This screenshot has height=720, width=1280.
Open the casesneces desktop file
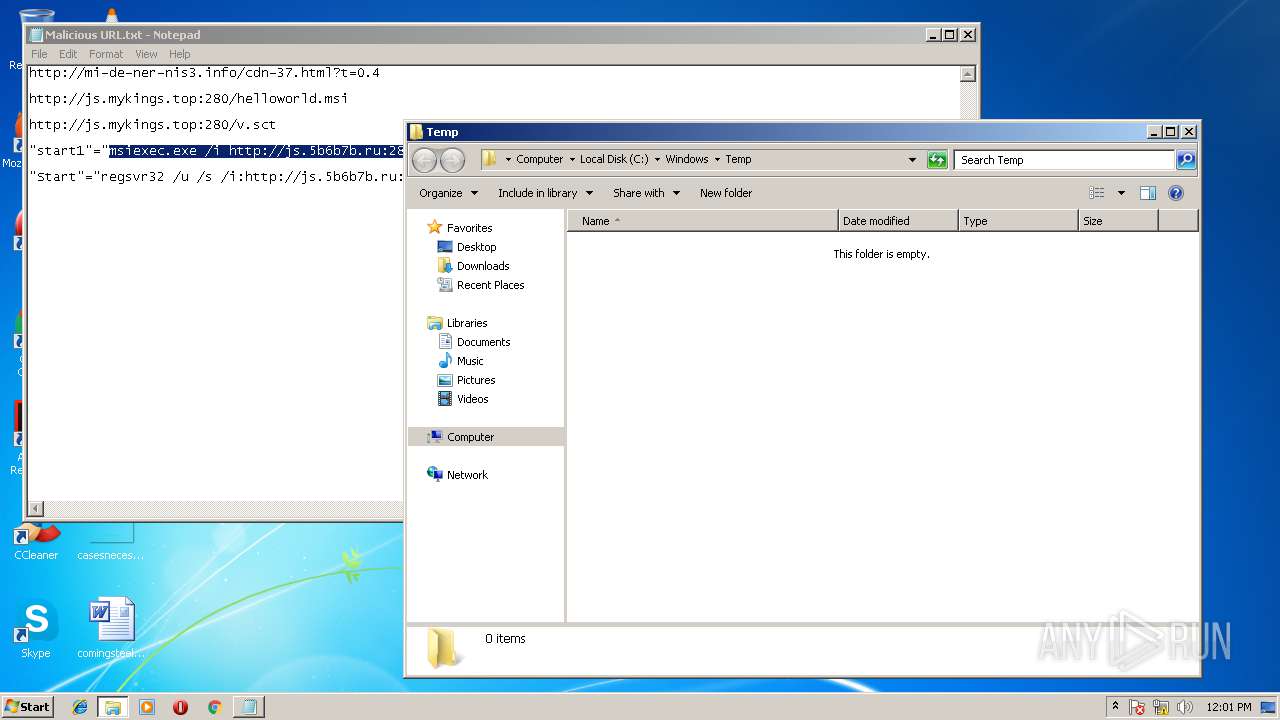pos(111,541)
